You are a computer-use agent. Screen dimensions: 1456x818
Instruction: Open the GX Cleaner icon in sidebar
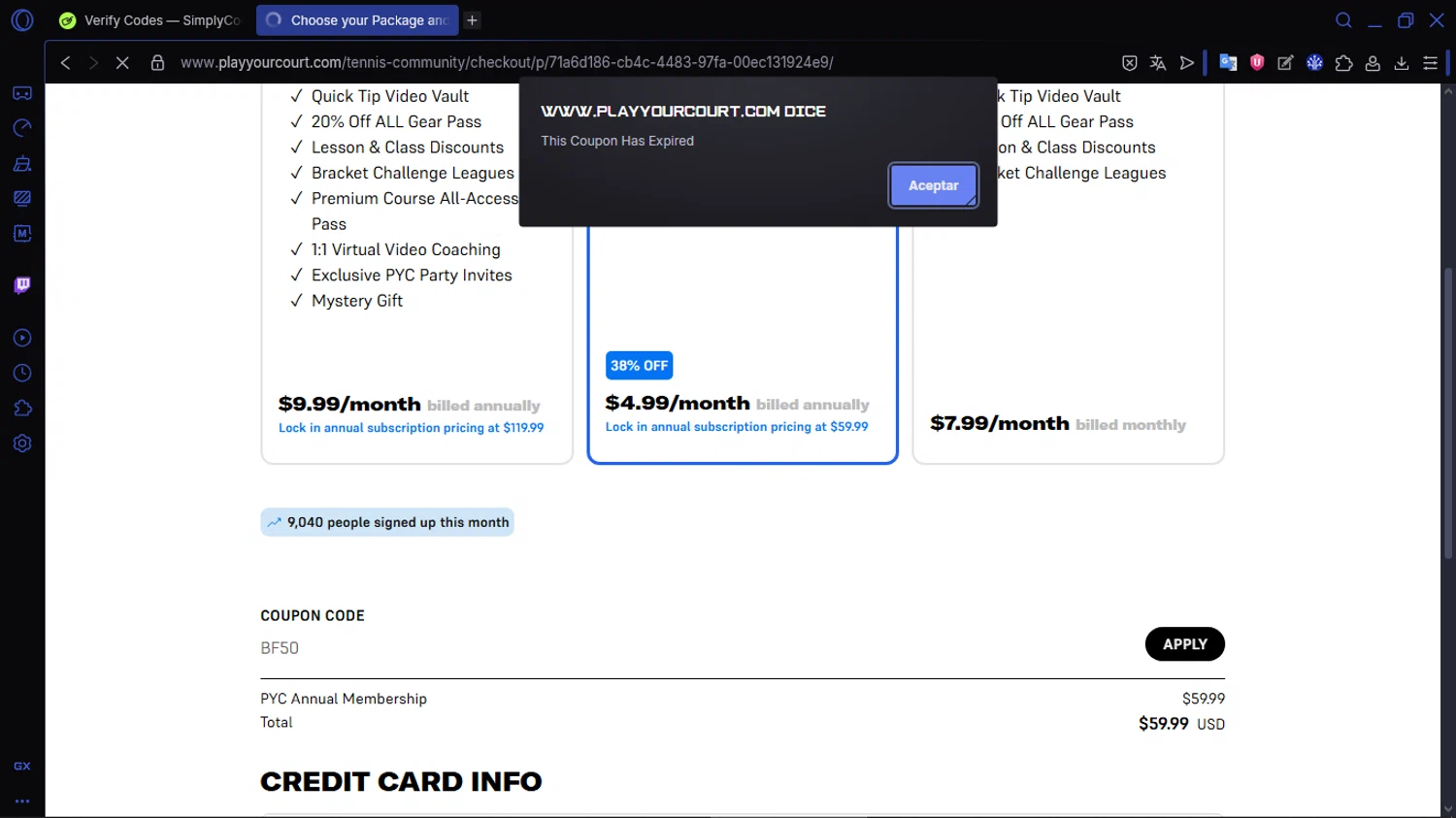22,163
